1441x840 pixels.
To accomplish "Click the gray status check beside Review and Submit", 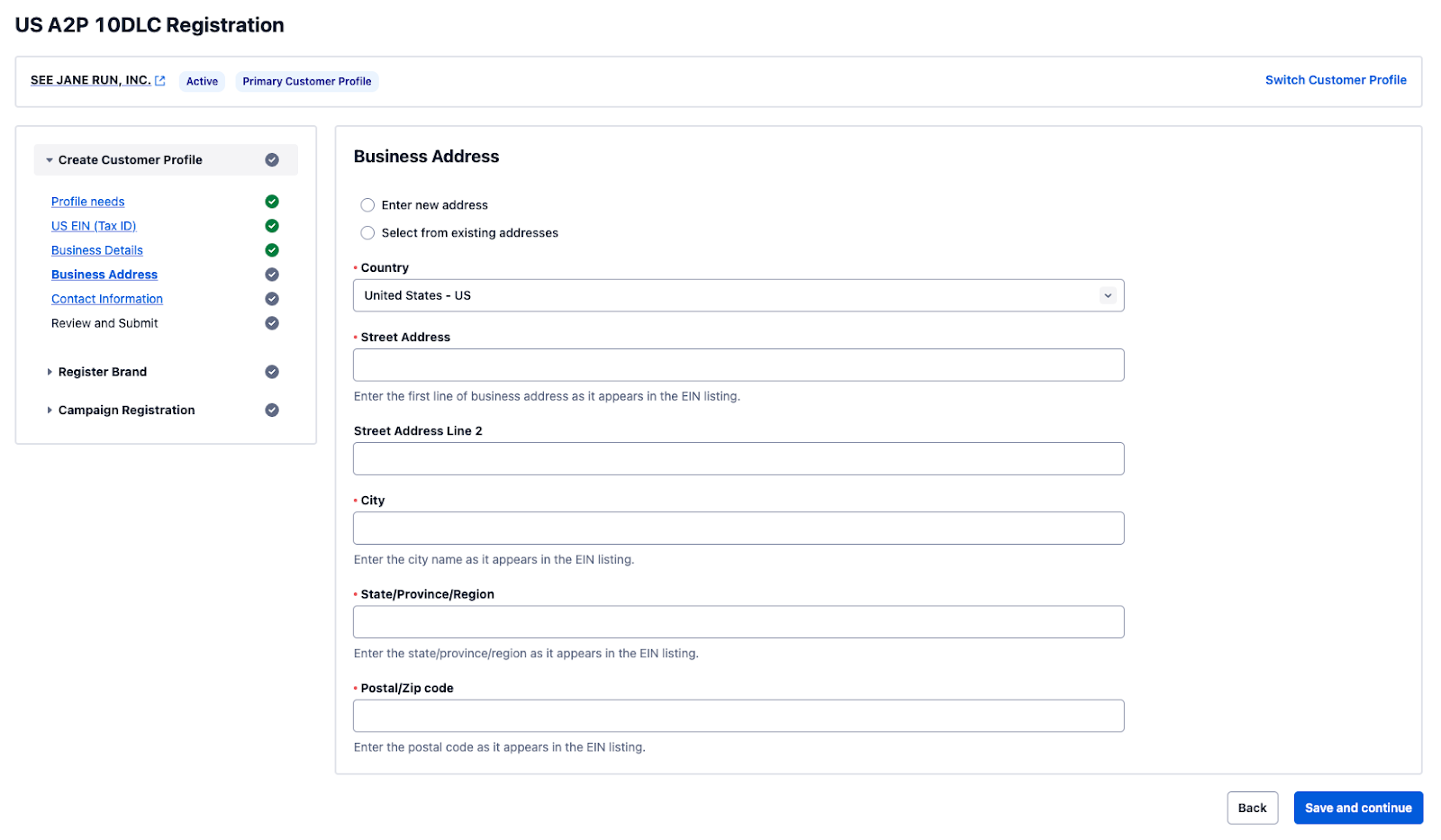I will [272, 323].
